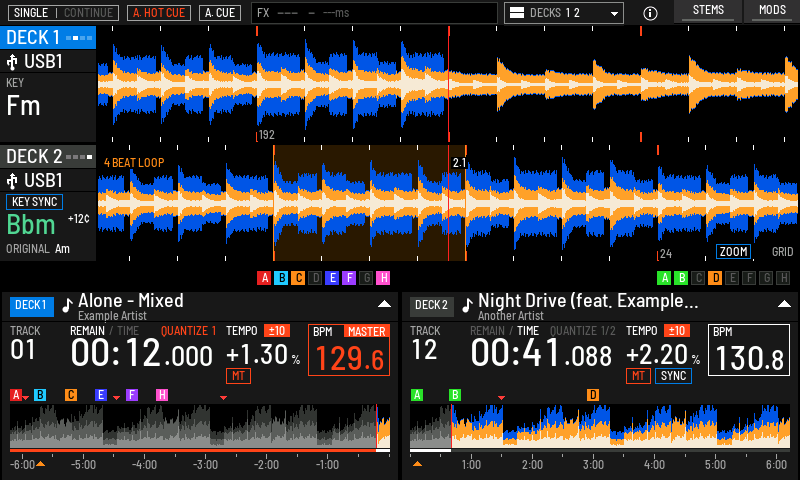Viewport: 800px width, 480px height.
Task: Trigger Deck 1 hot cue C orange pad
Action: tap(298, 278)
